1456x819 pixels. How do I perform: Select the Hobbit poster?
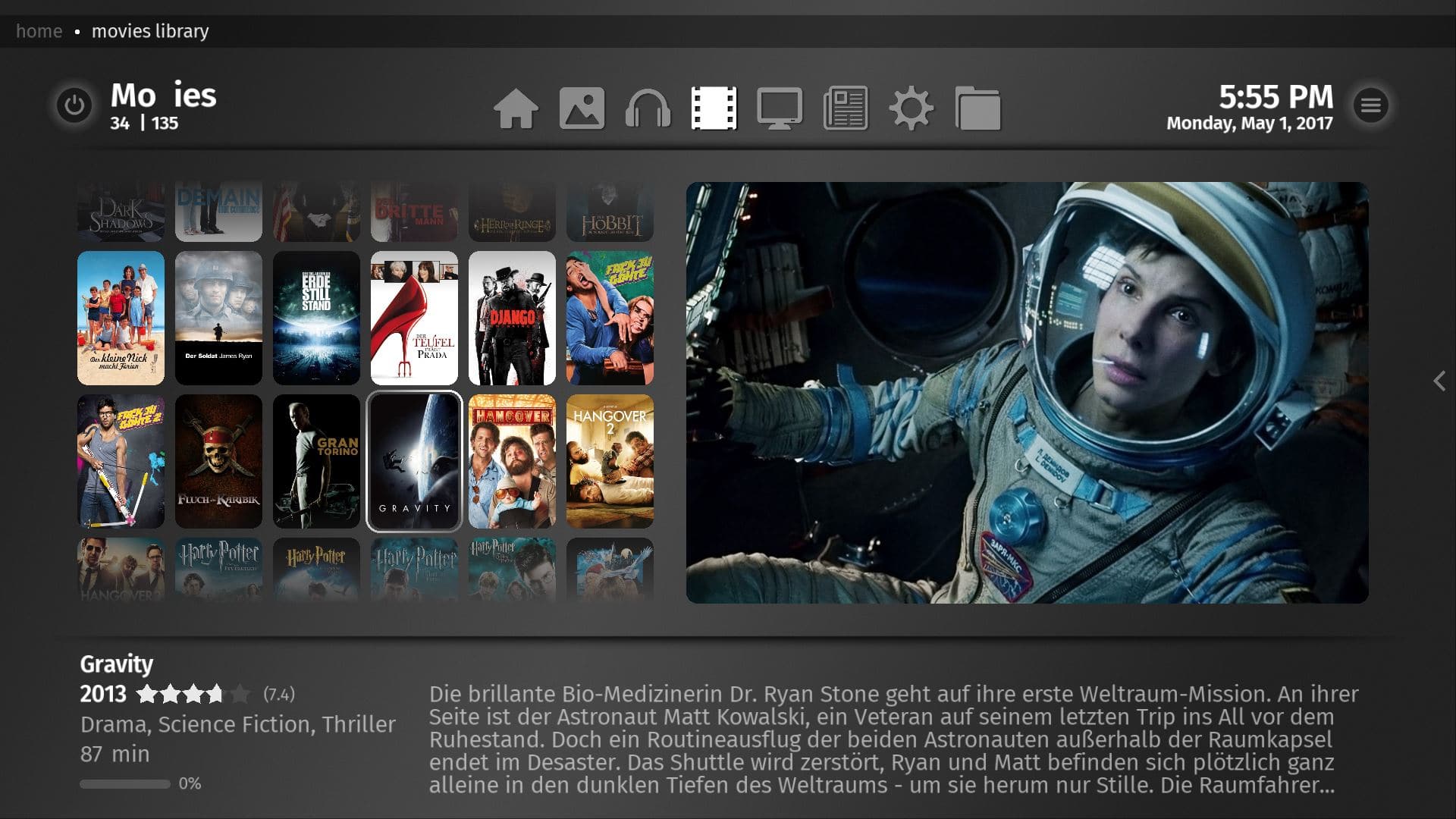point(610,212)
